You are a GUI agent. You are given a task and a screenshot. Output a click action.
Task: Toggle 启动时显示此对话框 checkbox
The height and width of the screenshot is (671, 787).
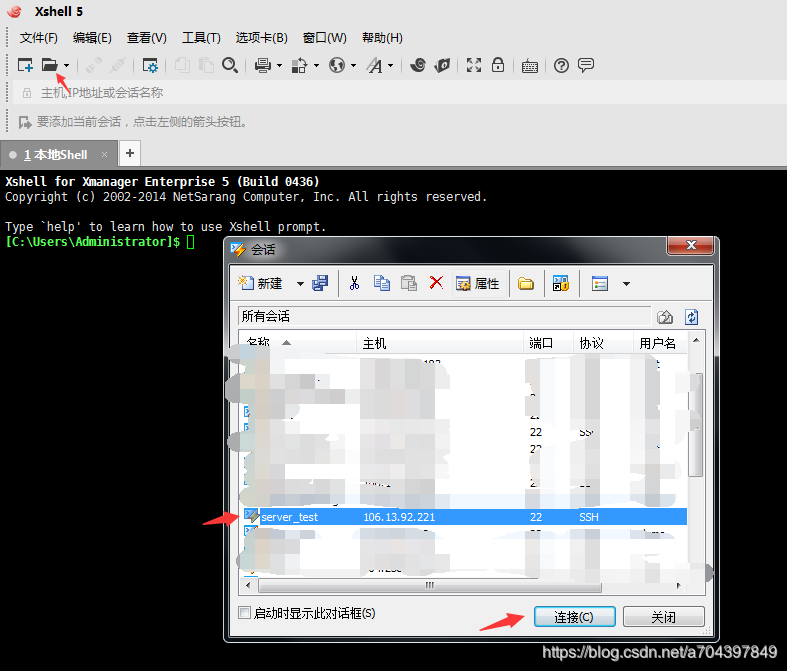point(244,613)
